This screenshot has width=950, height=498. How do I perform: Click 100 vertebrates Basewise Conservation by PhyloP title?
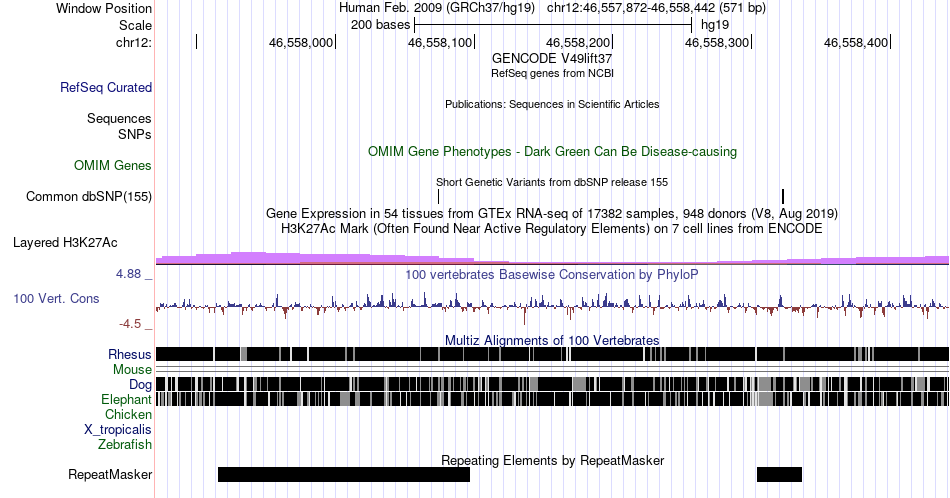pyautogui.click(x=552, y=274)
